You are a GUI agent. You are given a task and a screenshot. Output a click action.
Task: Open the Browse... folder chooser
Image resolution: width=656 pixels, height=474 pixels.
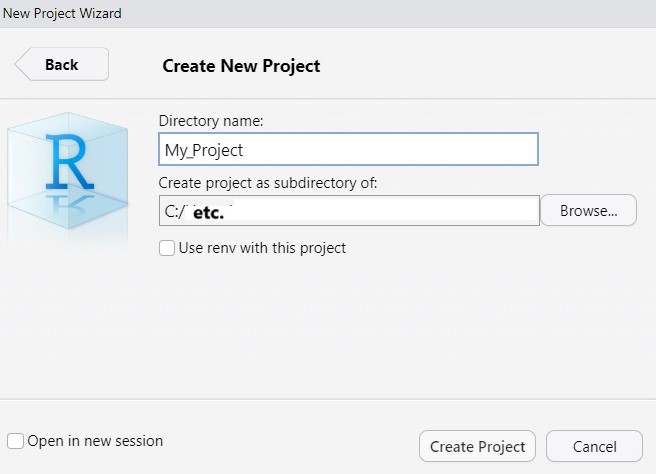tap(588, 210)
